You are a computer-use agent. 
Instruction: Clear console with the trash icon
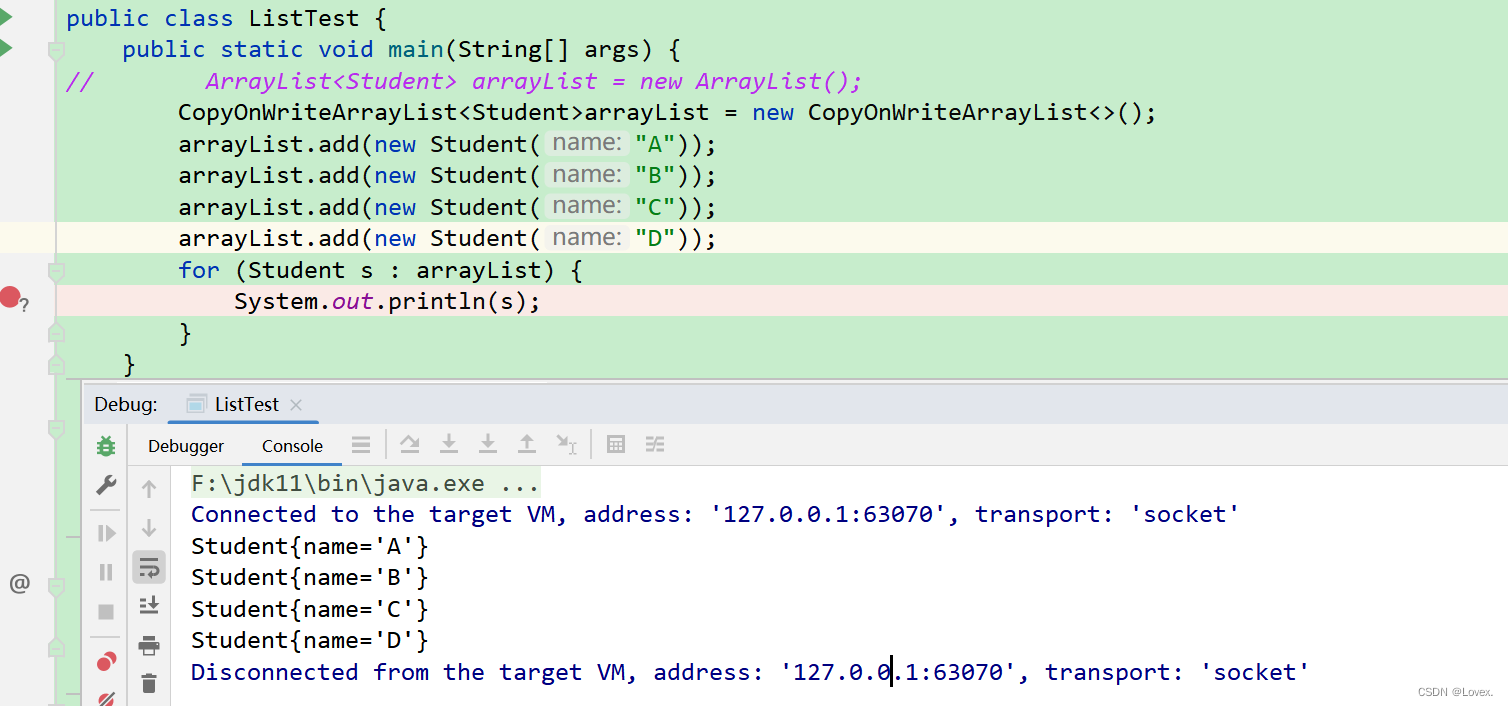pyautogui.click(x=149, y=683)
